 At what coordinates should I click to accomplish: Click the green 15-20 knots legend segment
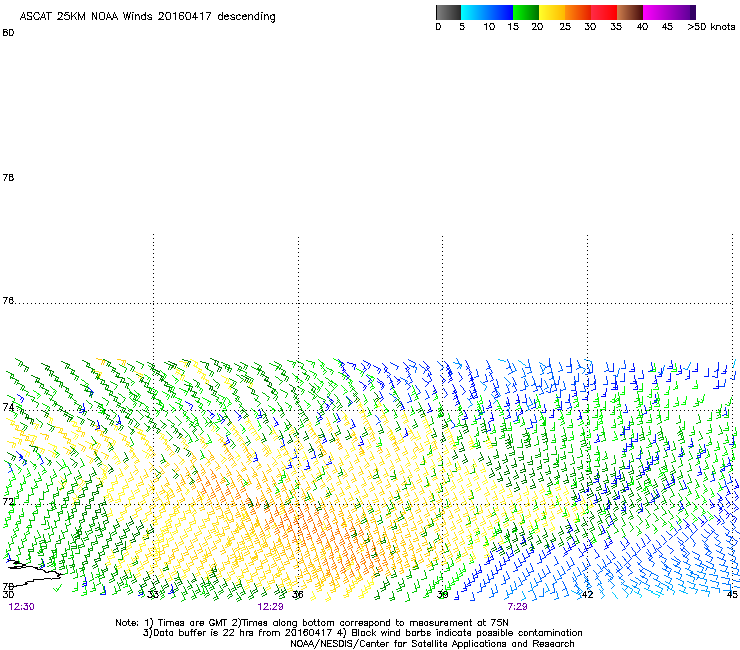526,12
